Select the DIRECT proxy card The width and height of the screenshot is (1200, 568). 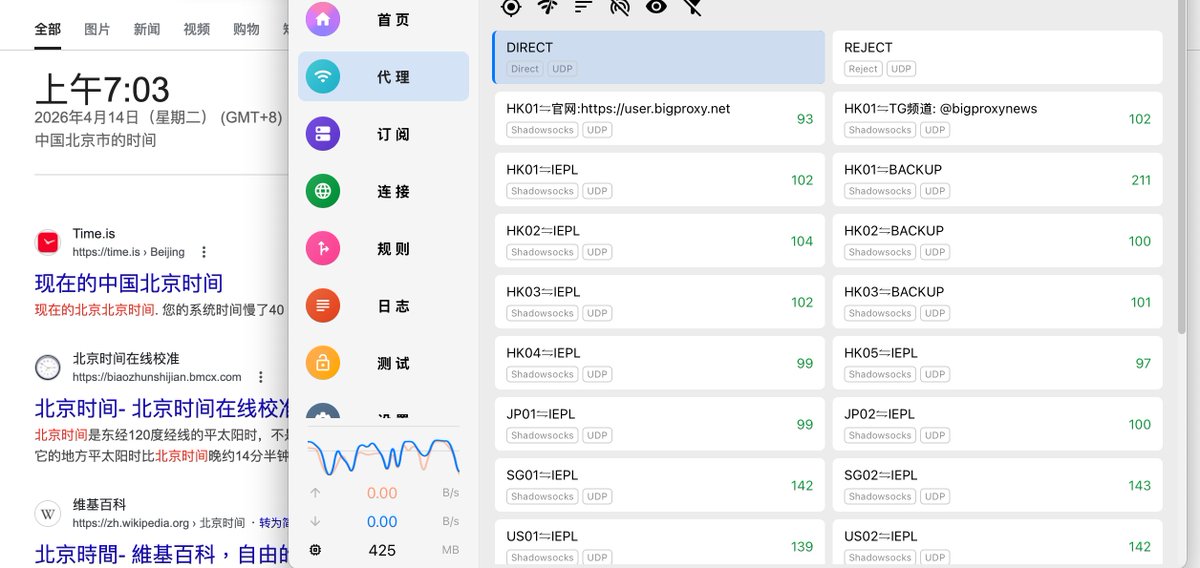tap(659, 57)
